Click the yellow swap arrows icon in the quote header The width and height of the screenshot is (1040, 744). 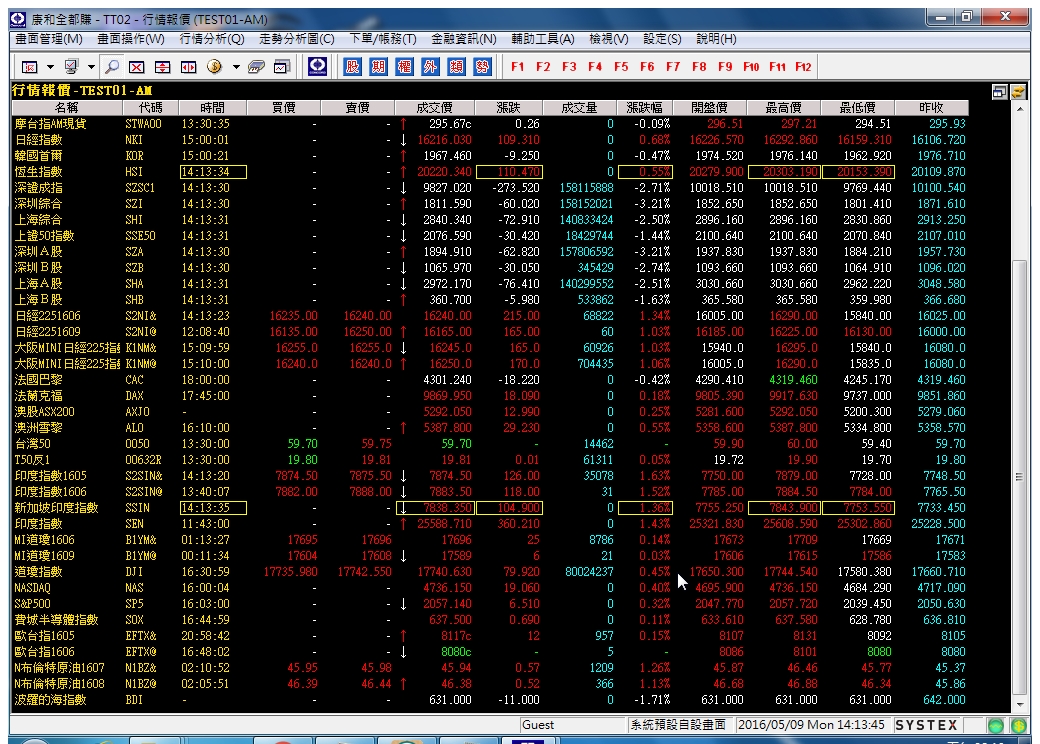coord(1018,92)
